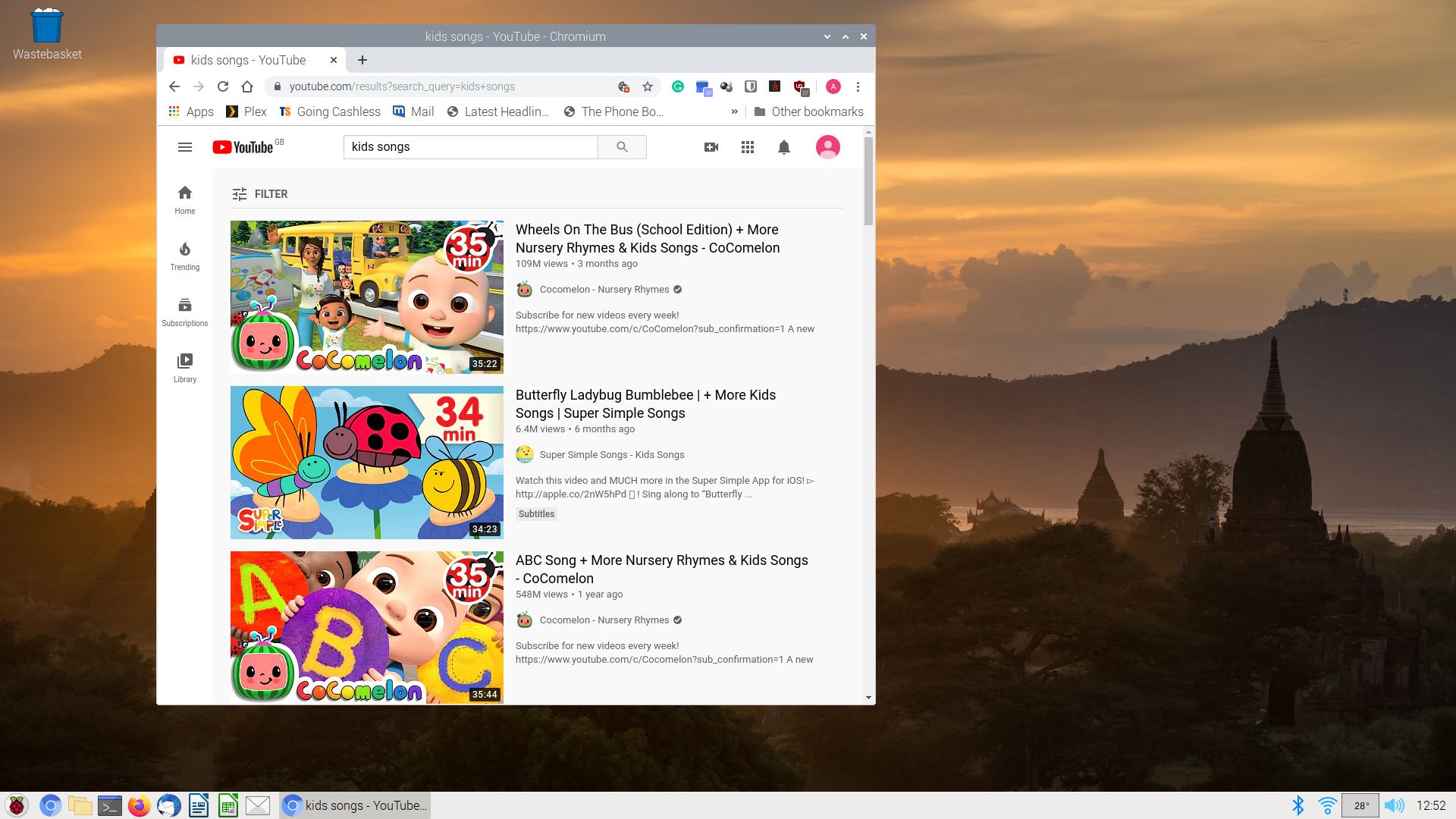
Task: Open the Other bookmarks folder
Action: (x=808, y=111)
